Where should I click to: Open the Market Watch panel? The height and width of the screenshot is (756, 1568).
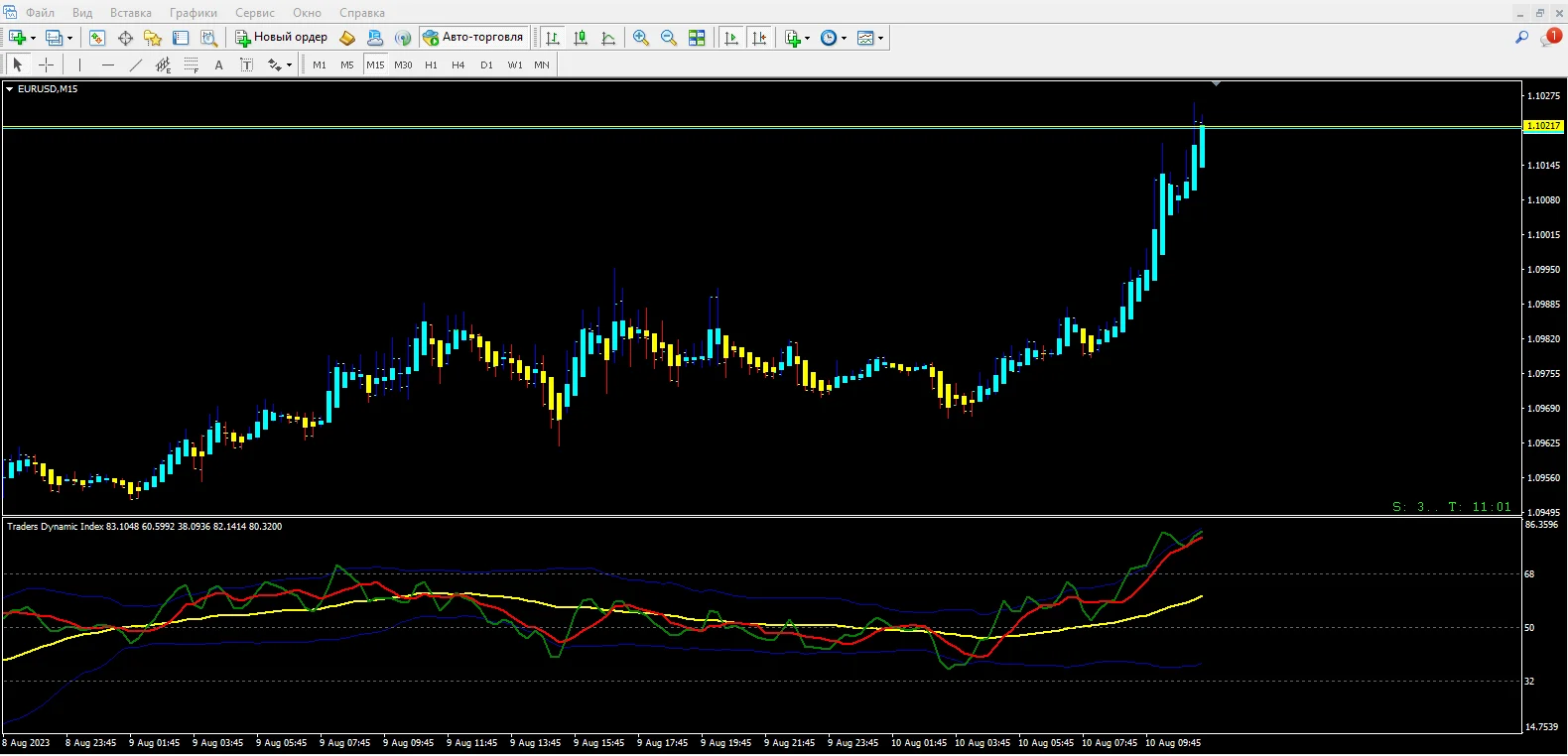coord(97,38)
